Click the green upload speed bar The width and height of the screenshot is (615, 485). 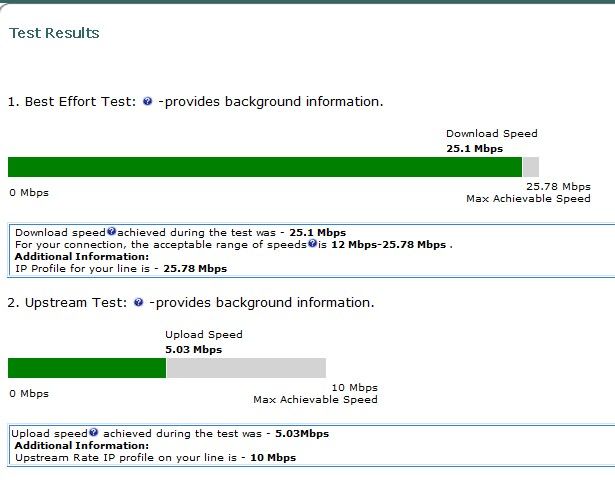click(87, 368)
